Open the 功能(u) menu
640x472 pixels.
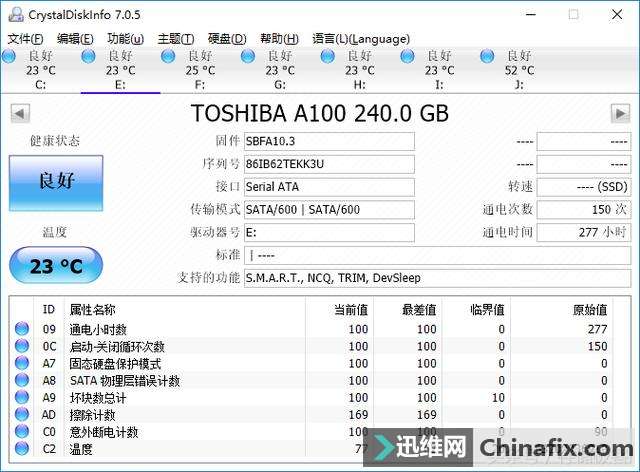(x=125, y=39)
